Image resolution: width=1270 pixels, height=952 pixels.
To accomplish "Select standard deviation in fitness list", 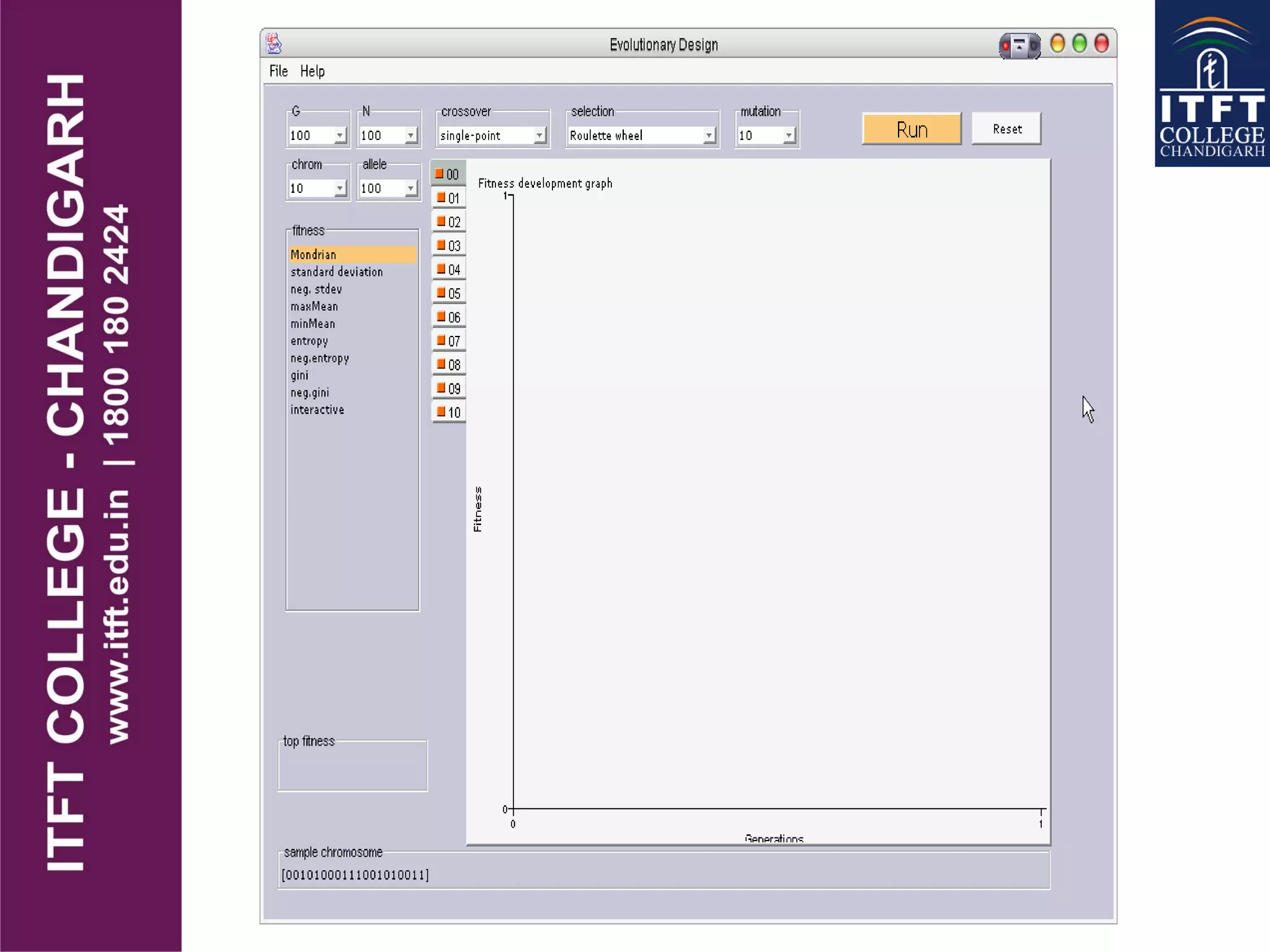I will click(336, 272).
